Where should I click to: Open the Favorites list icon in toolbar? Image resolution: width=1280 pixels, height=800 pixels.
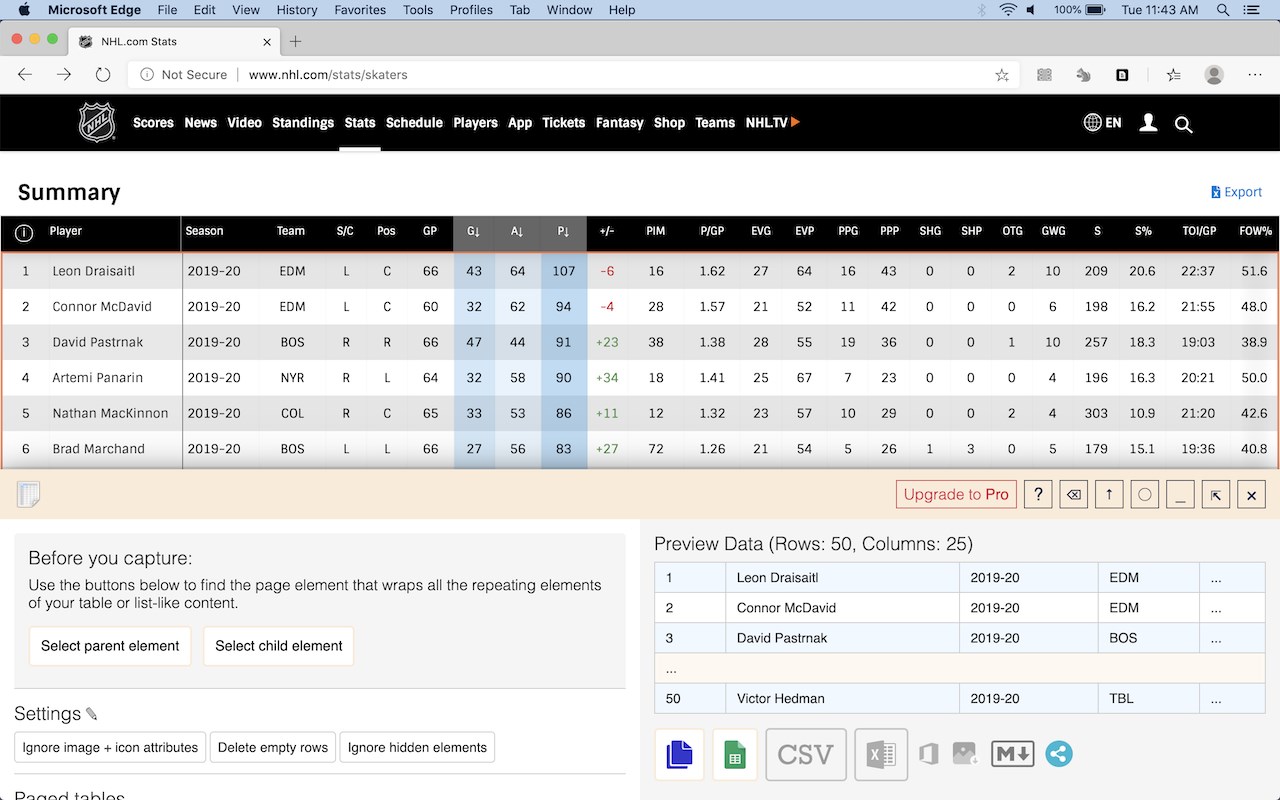[1174, 75]
